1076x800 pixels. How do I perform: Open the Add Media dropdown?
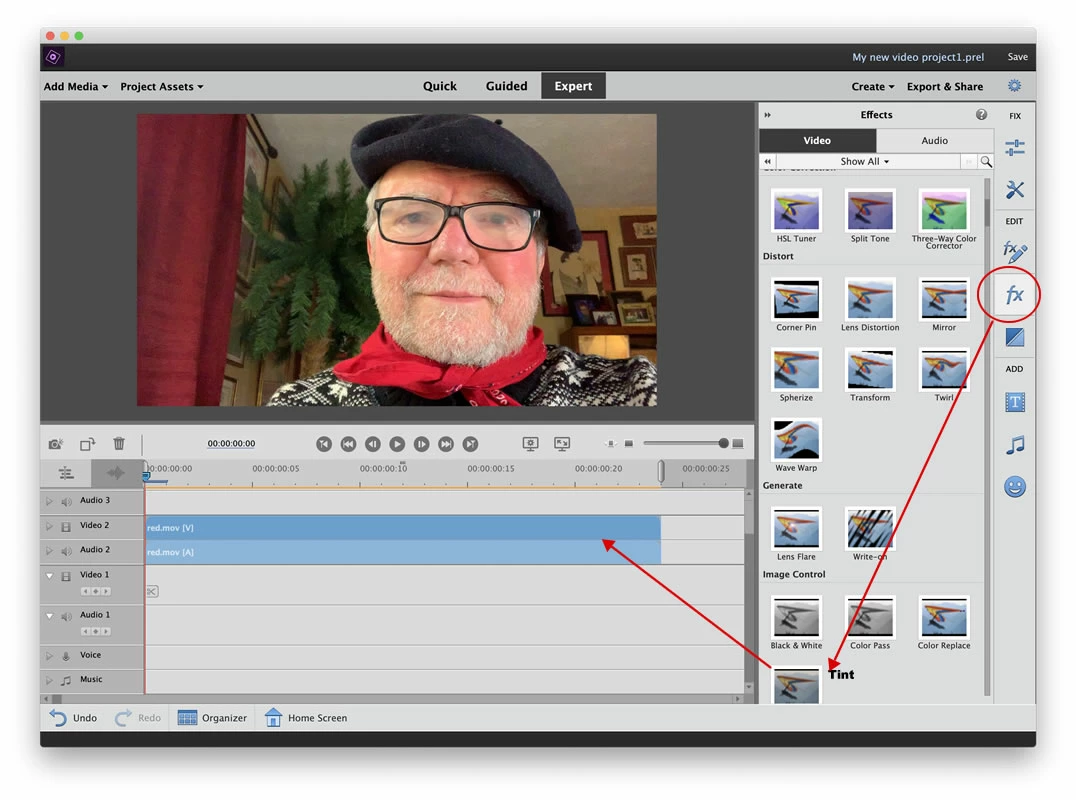point(75,86)
